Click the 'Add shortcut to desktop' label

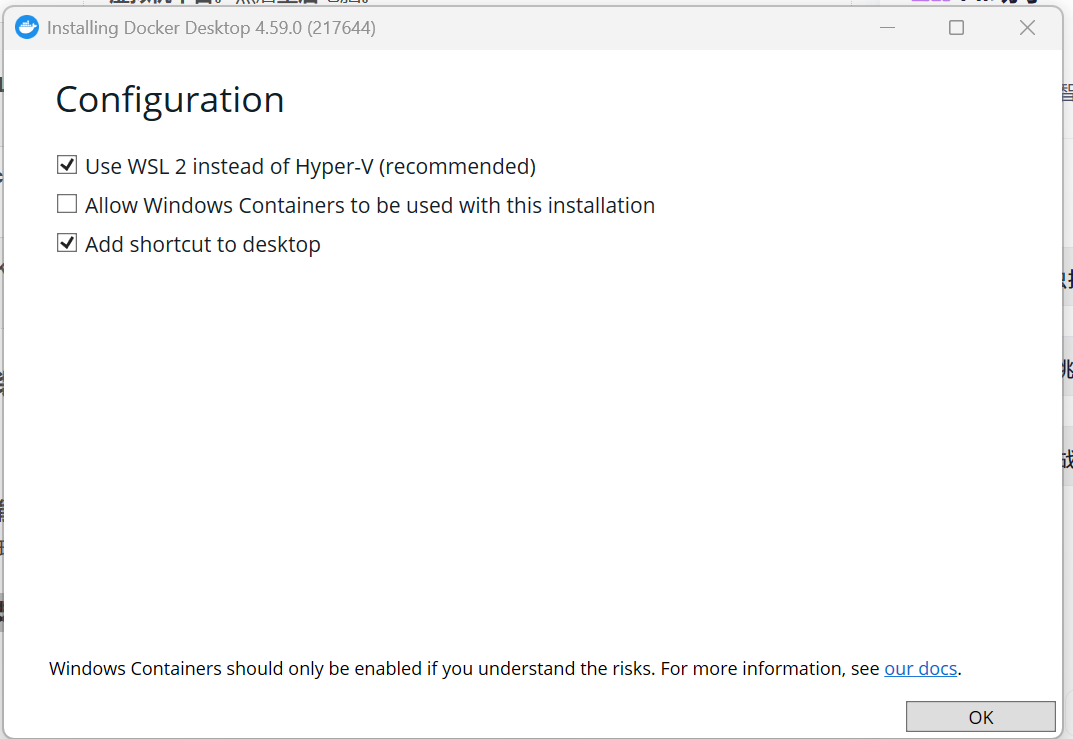pos(203,244)
